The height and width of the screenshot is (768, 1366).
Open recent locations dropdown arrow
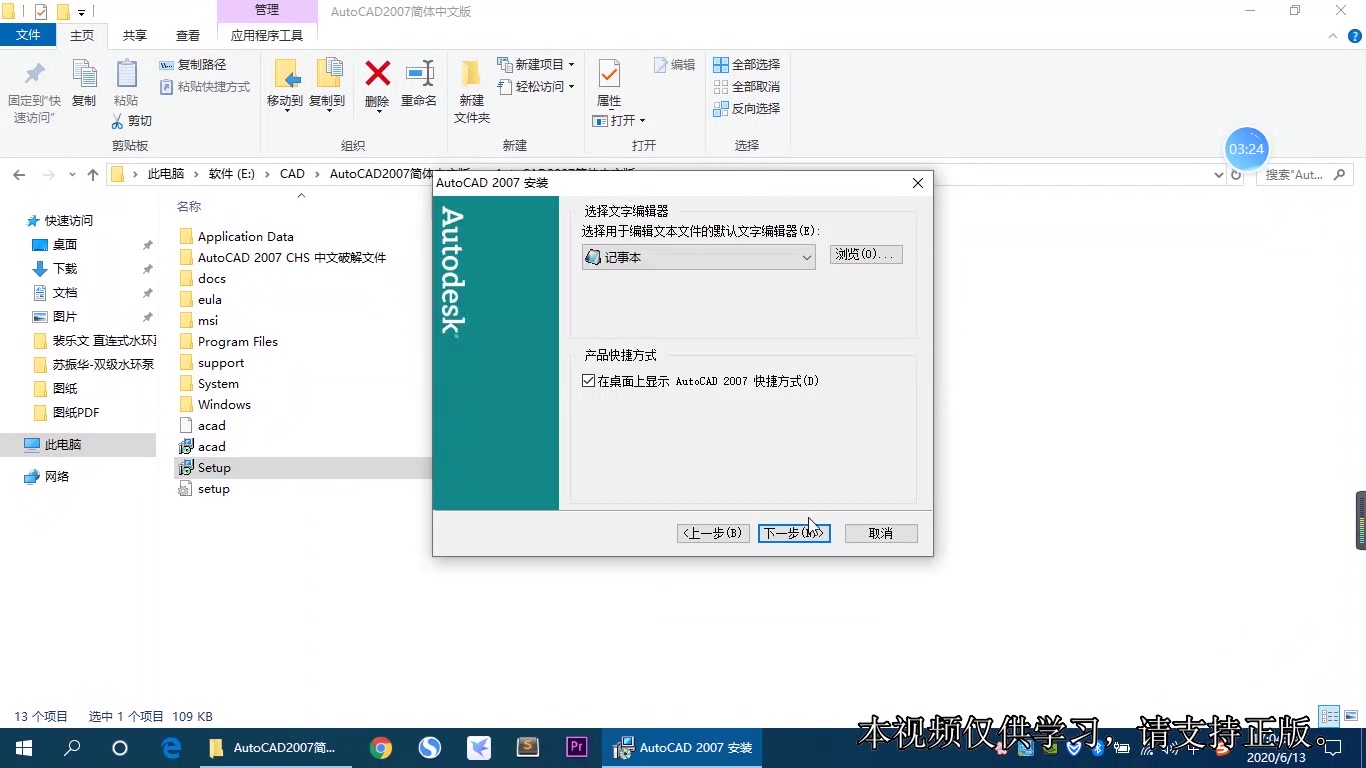pos(72,174)
